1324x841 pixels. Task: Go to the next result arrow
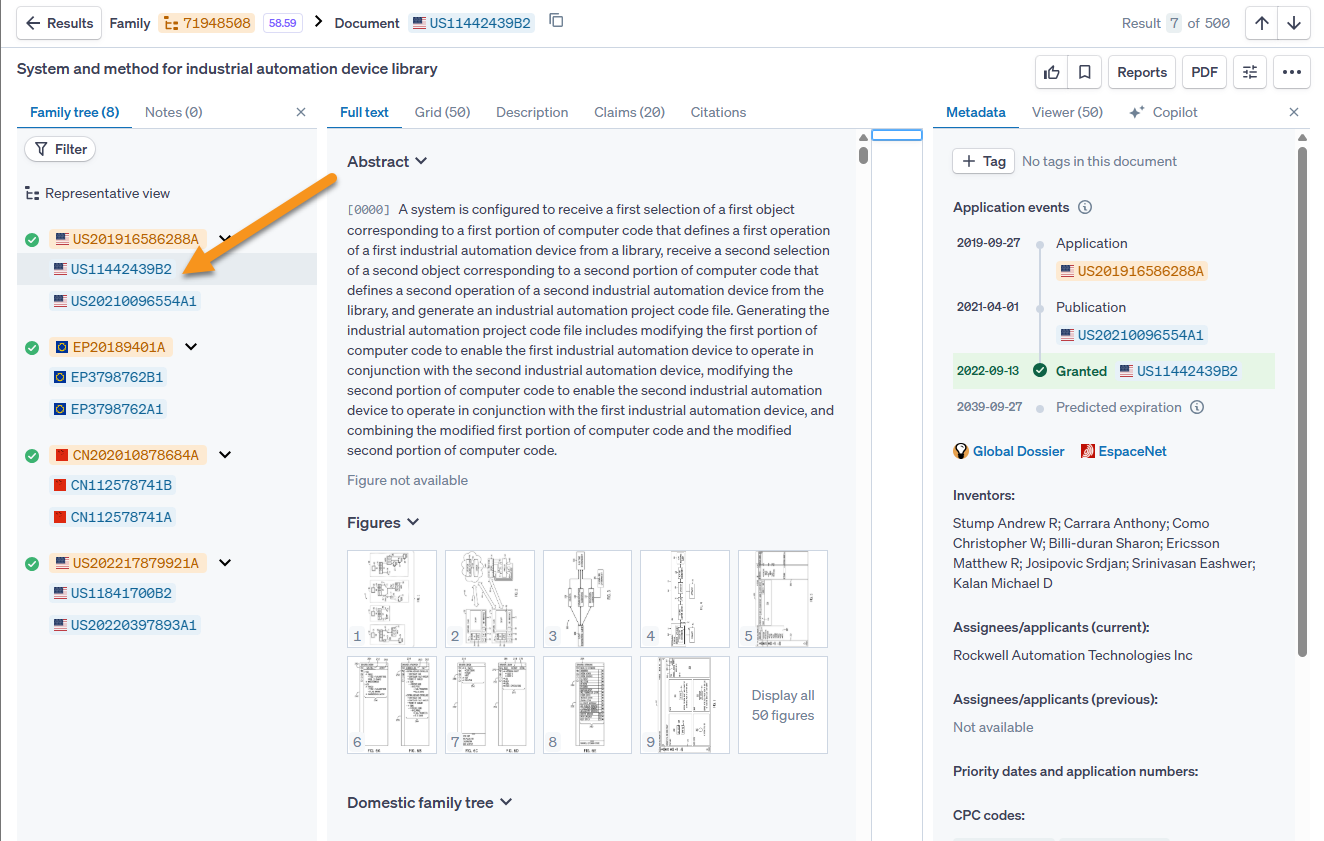tap(1294, 23)
